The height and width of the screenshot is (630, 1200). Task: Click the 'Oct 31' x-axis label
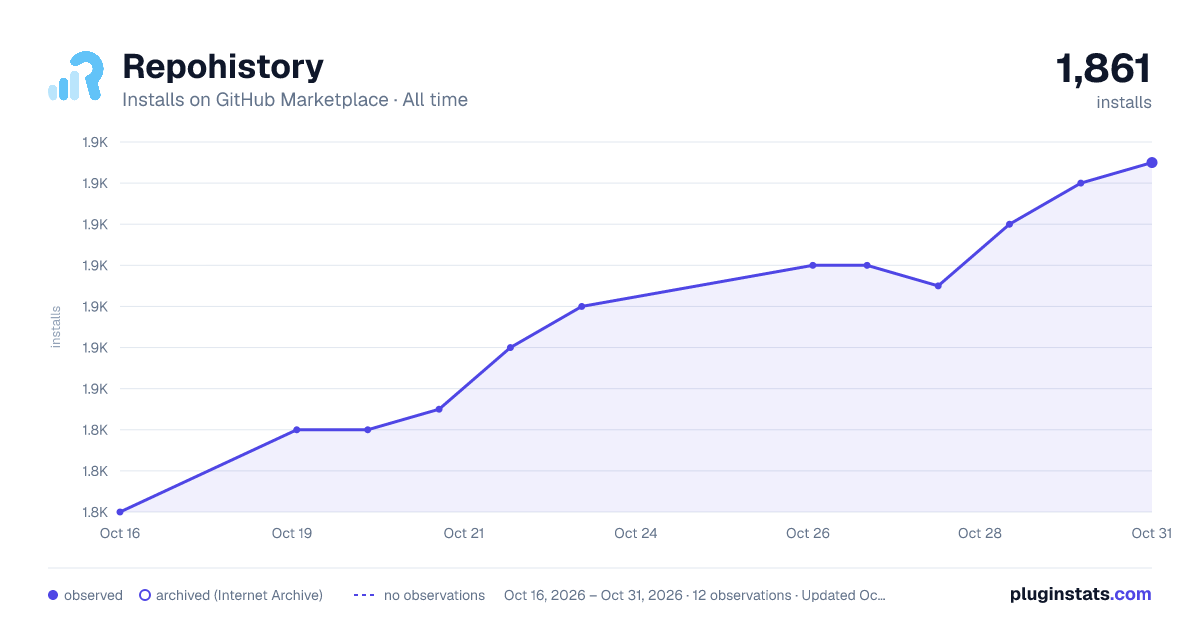(x=1151, y=533)
